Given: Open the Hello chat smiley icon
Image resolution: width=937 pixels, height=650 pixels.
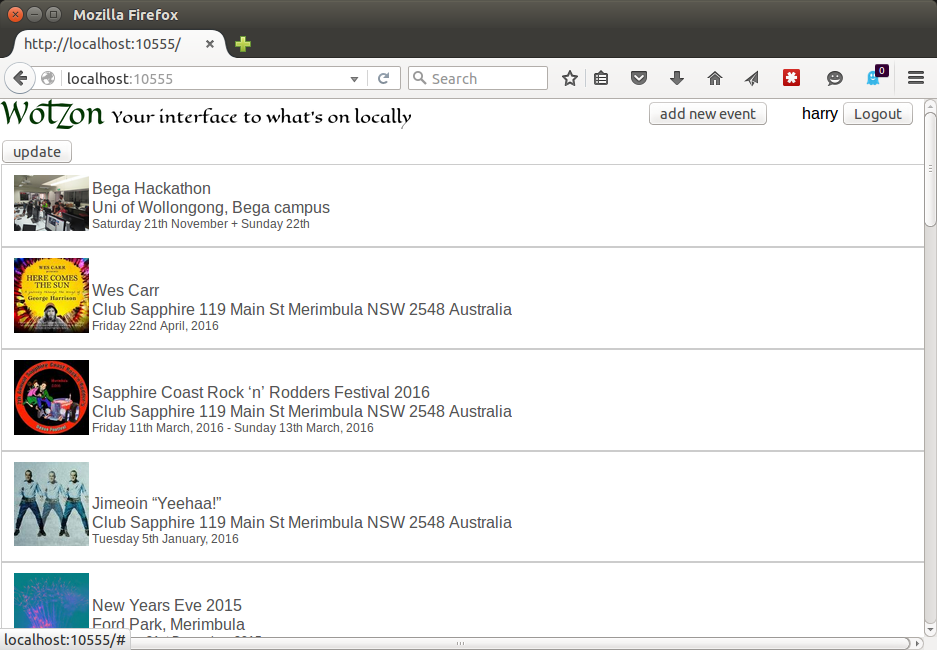Looking at the screenshot, I should (835, 78).
